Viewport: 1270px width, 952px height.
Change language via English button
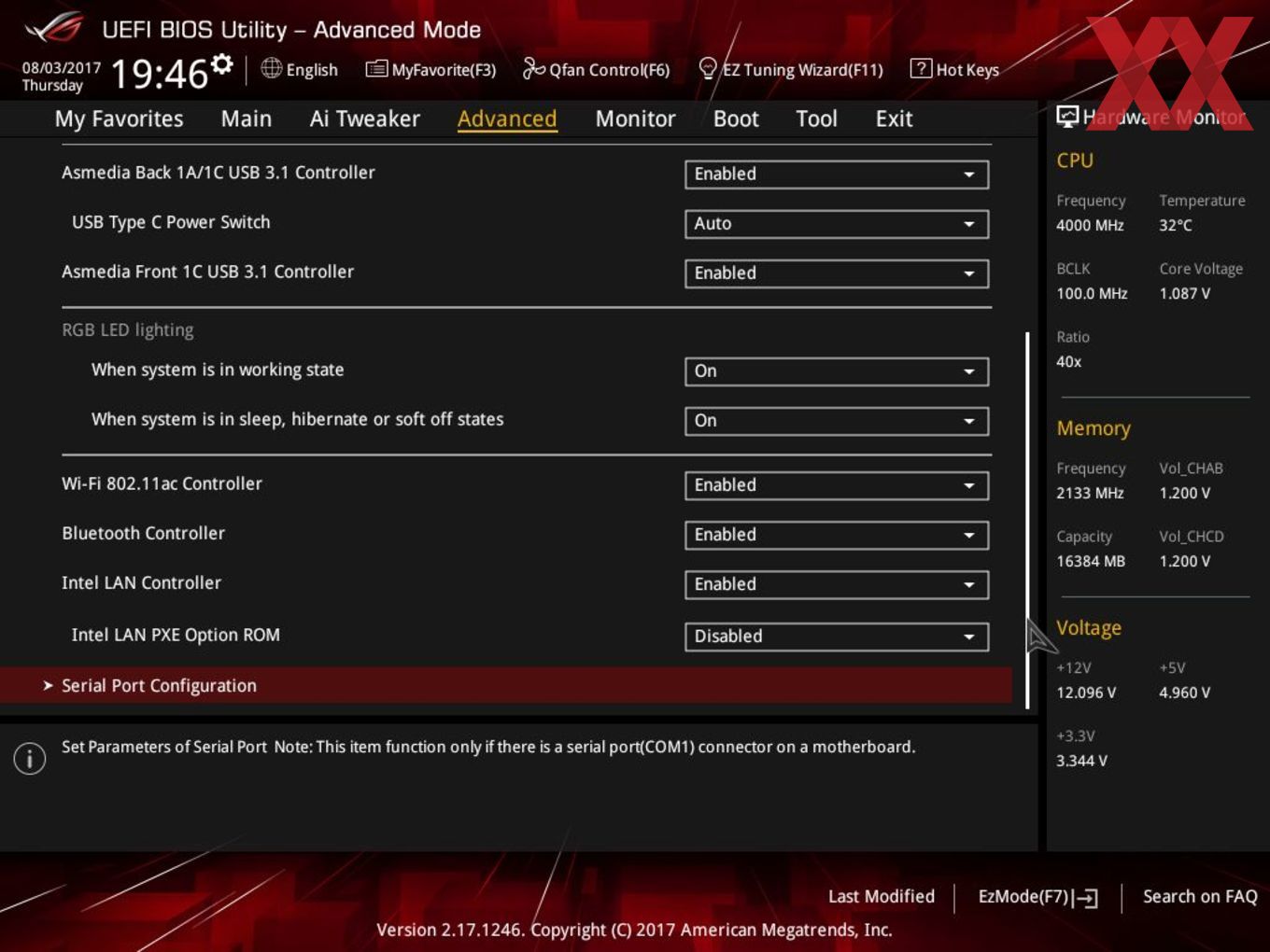coord(300,69)
